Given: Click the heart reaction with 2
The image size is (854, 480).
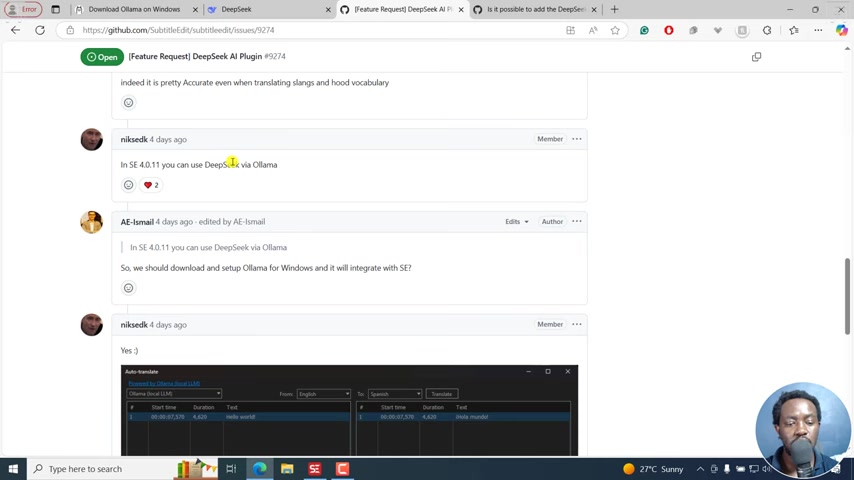Looking at the screenshot, I should [x=151, y=185].
